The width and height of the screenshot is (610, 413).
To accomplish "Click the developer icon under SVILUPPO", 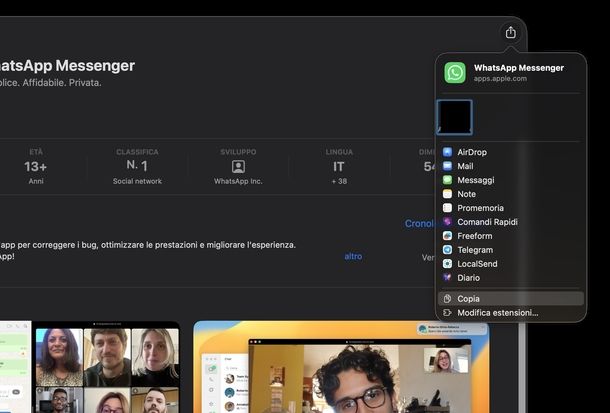I will click(x=238, y=167).
